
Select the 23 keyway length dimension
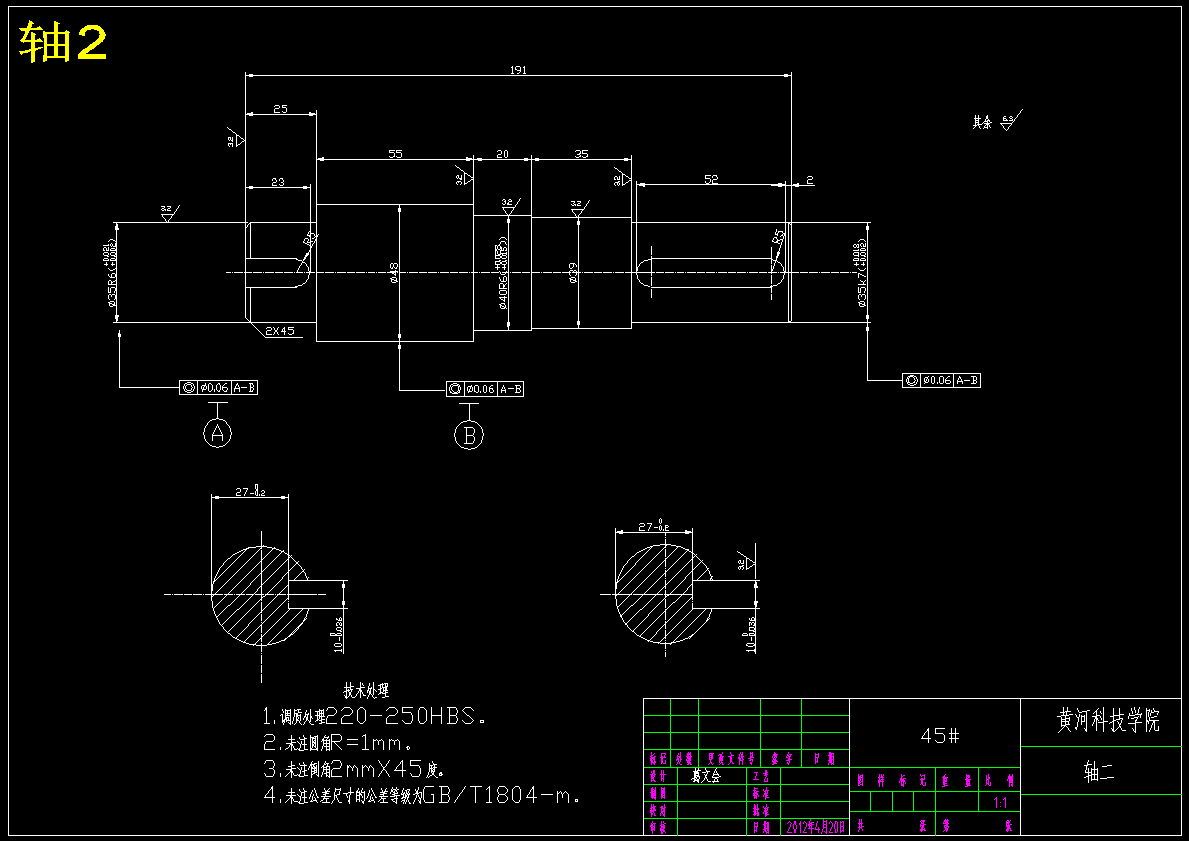point(278,182)
